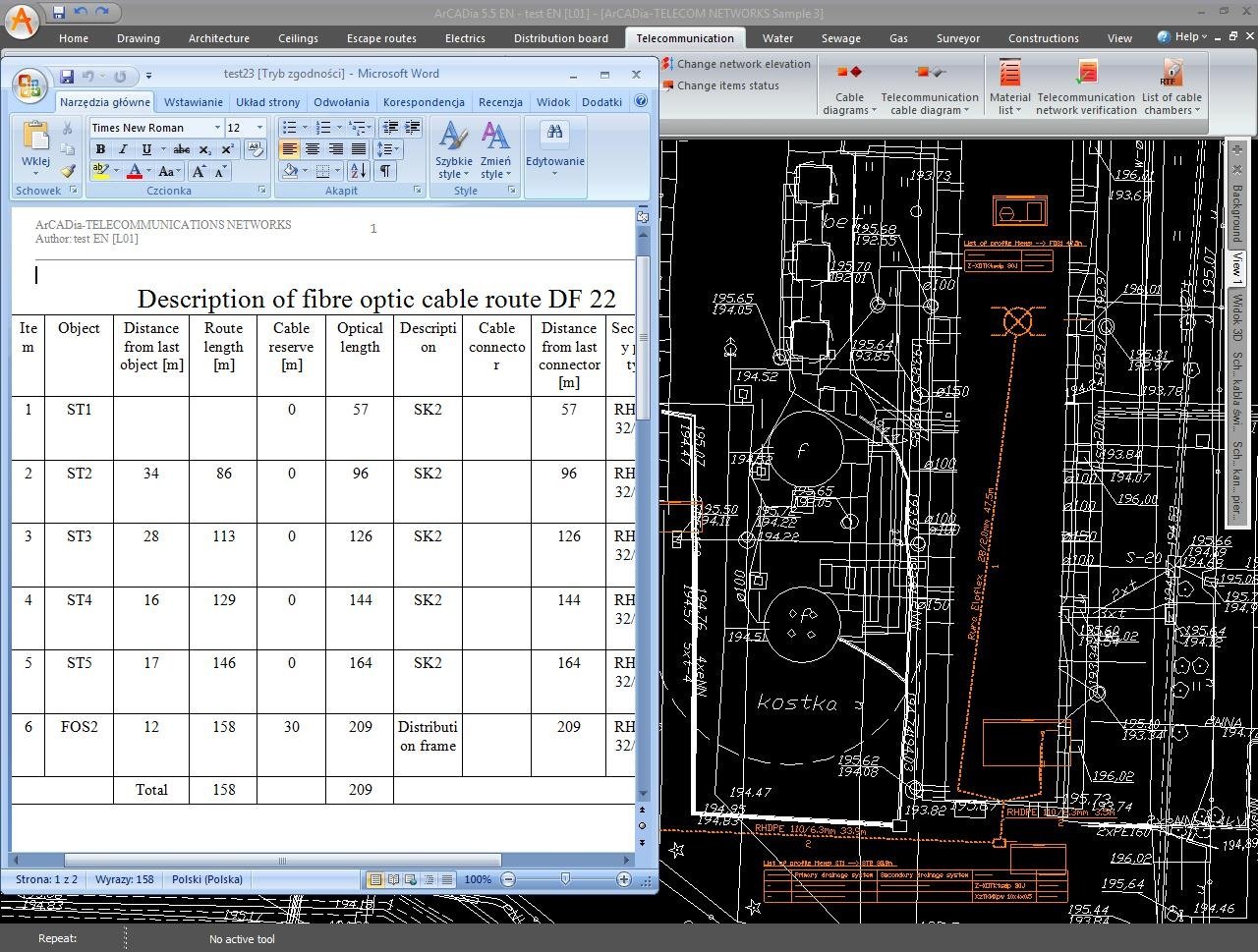Click the Format Painter brush icon
Screen dimensions: 1258x952
(67, 171)
